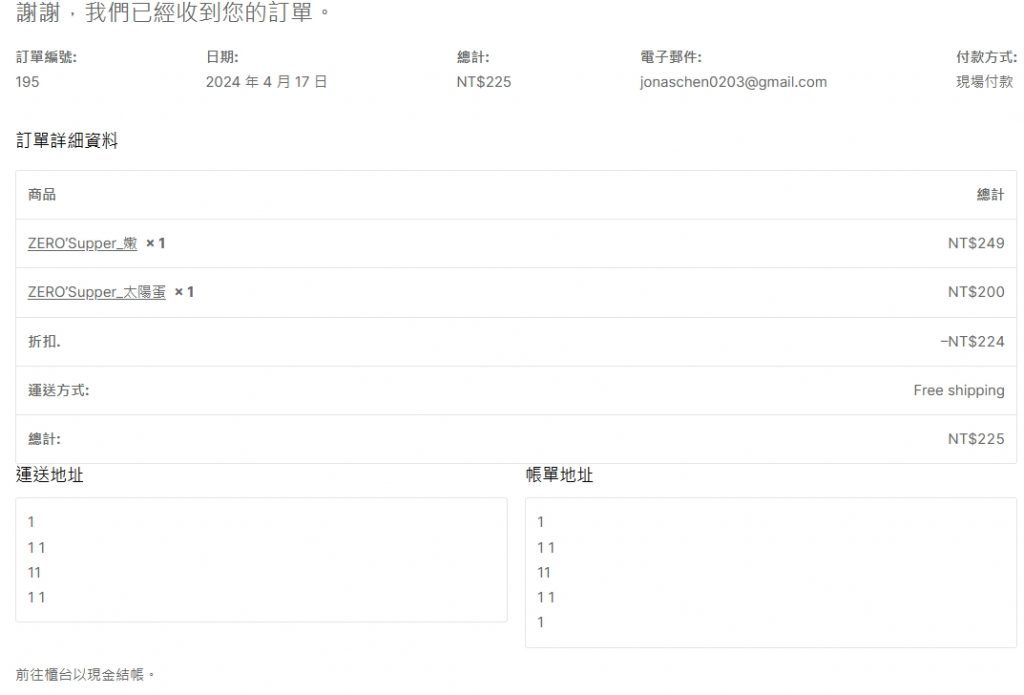
Task: Click the thank-you order received message
Action: click(x=173, y=14)
